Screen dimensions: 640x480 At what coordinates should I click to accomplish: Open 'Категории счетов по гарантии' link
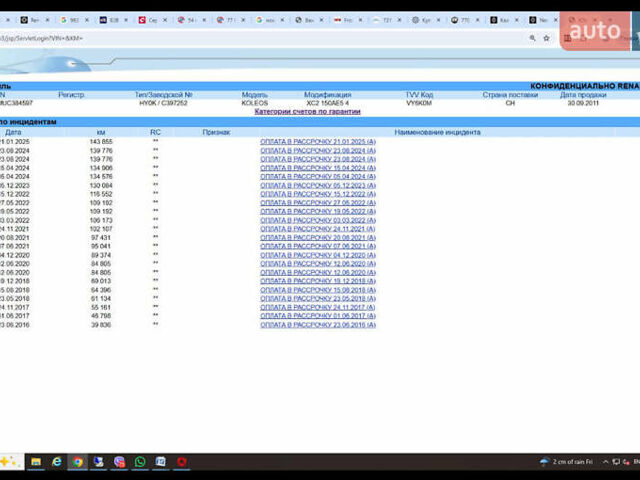(x=307, y=111)
